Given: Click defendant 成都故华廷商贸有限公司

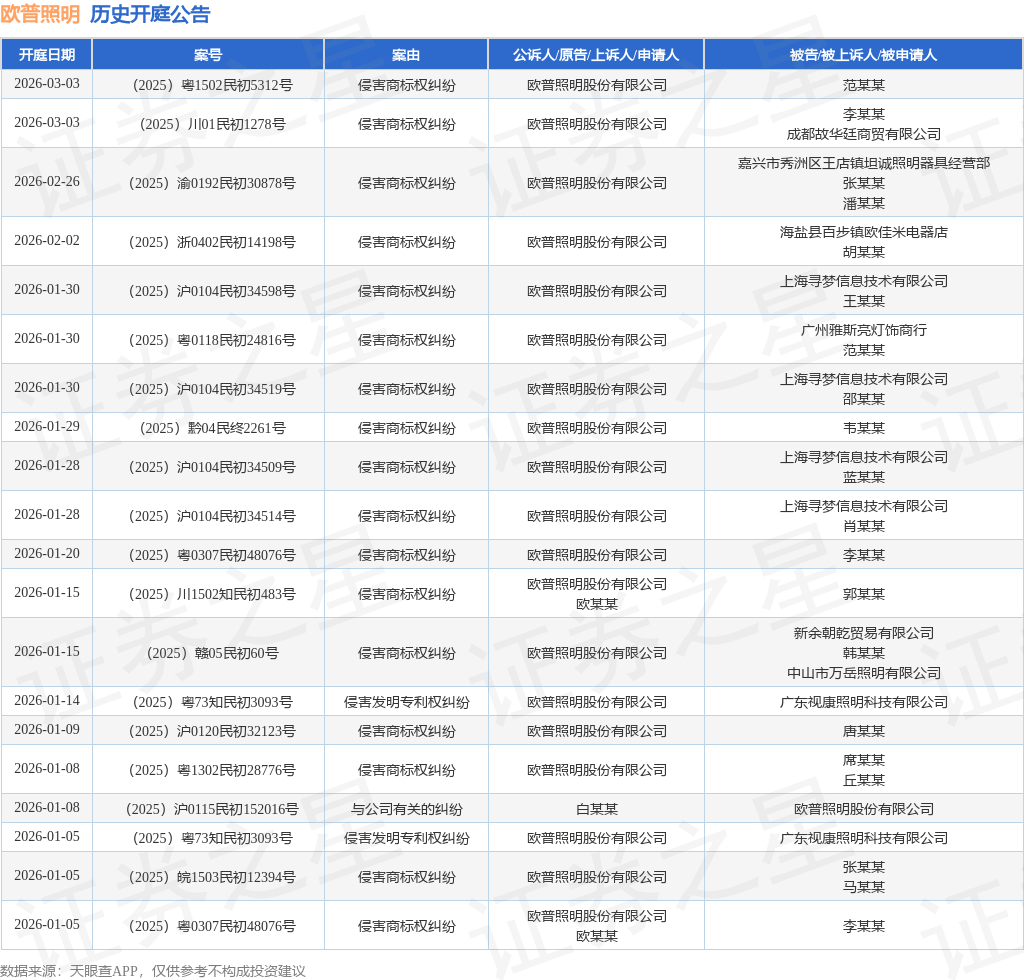Looking at the screenshot, I should tap(863, 134).
